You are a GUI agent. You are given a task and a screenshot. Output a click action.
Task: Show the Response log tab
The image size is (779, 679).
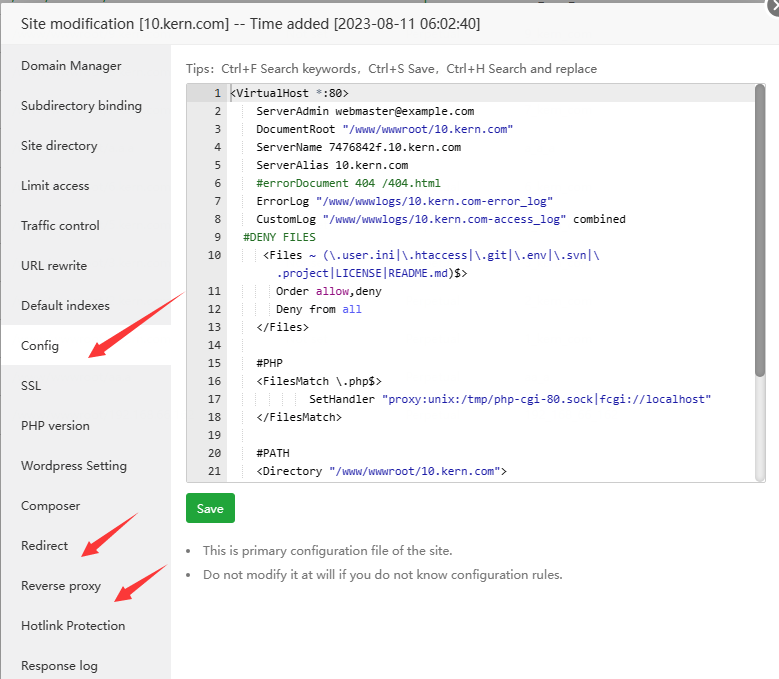[59, 665]
